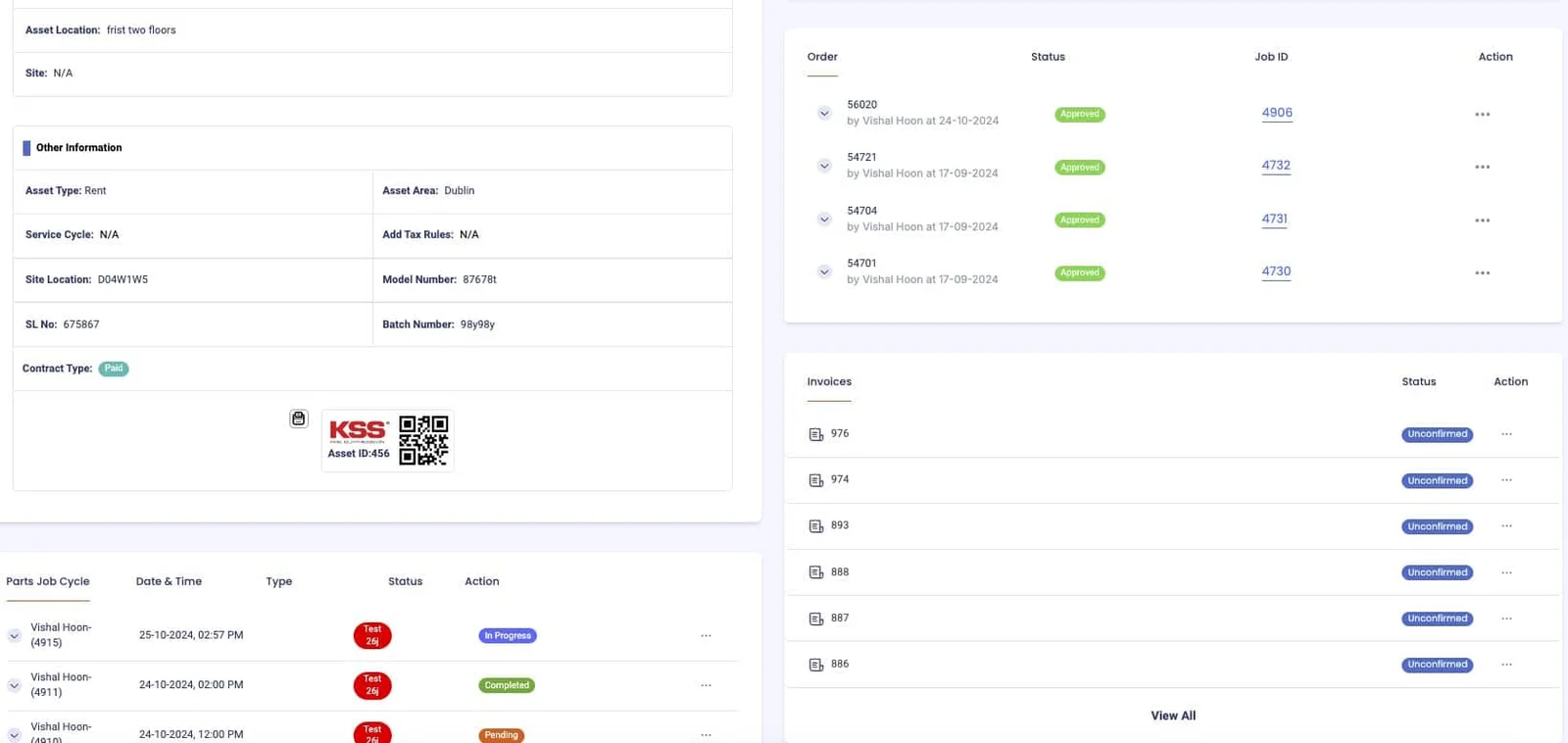Select the Invoices tab header
Viewport: 1568px width, 743px height.
[829, 382]
